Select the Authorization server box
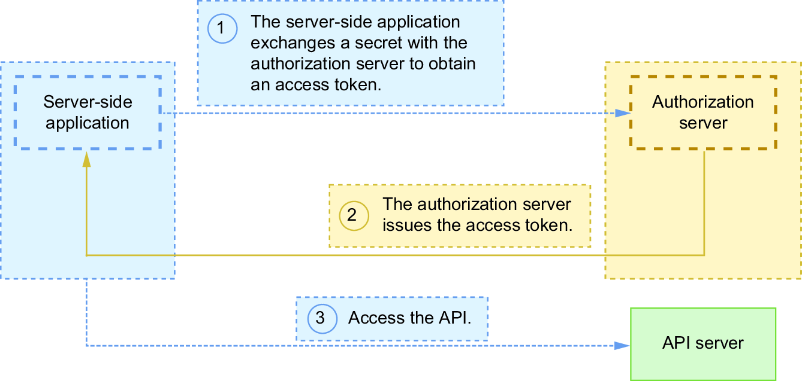Viewport: 802px width, 381px height. [703, 113]
